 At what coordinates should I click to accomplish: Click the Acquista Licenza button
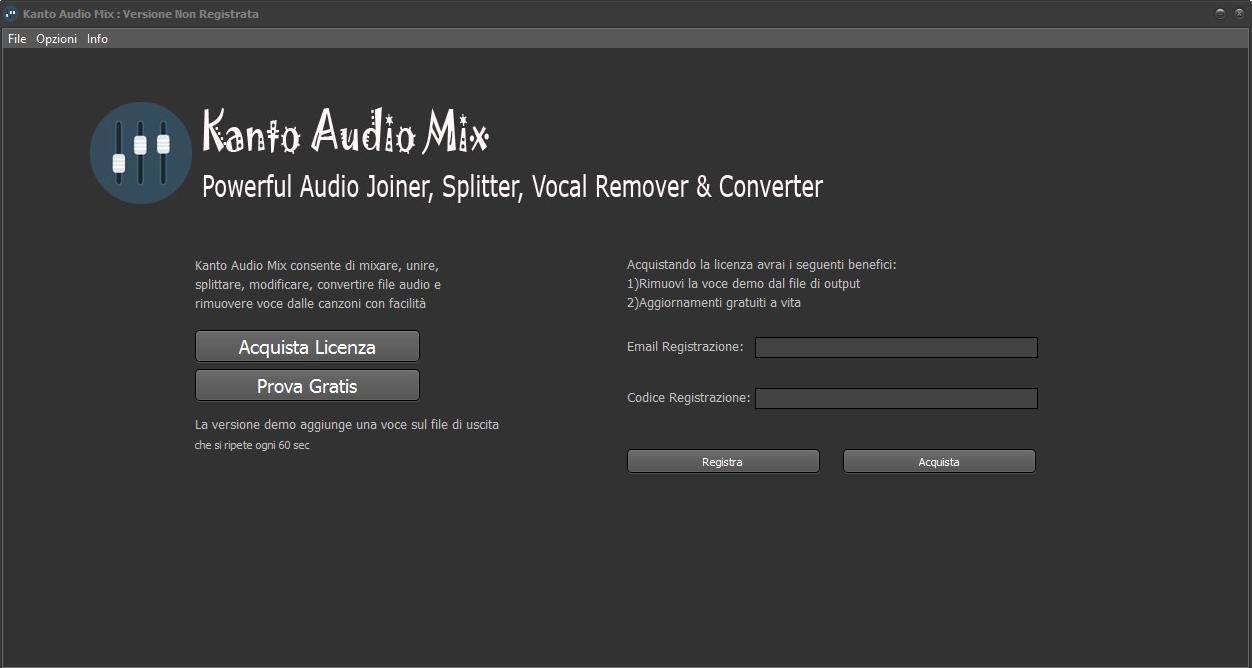click(307, 347)
